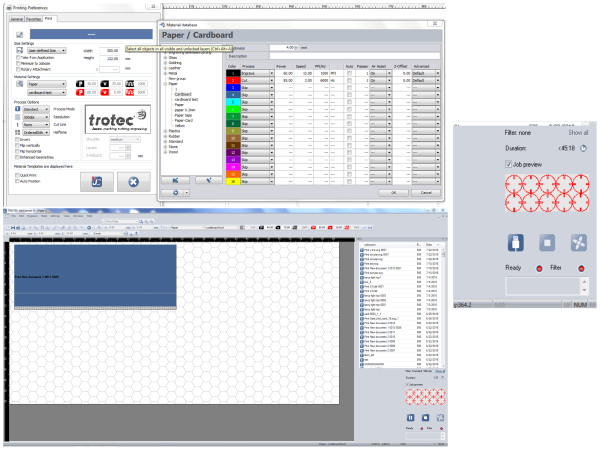Open the User-defined Size dropdown
Viewport: 600px width, 450px height.
point(47,51)
